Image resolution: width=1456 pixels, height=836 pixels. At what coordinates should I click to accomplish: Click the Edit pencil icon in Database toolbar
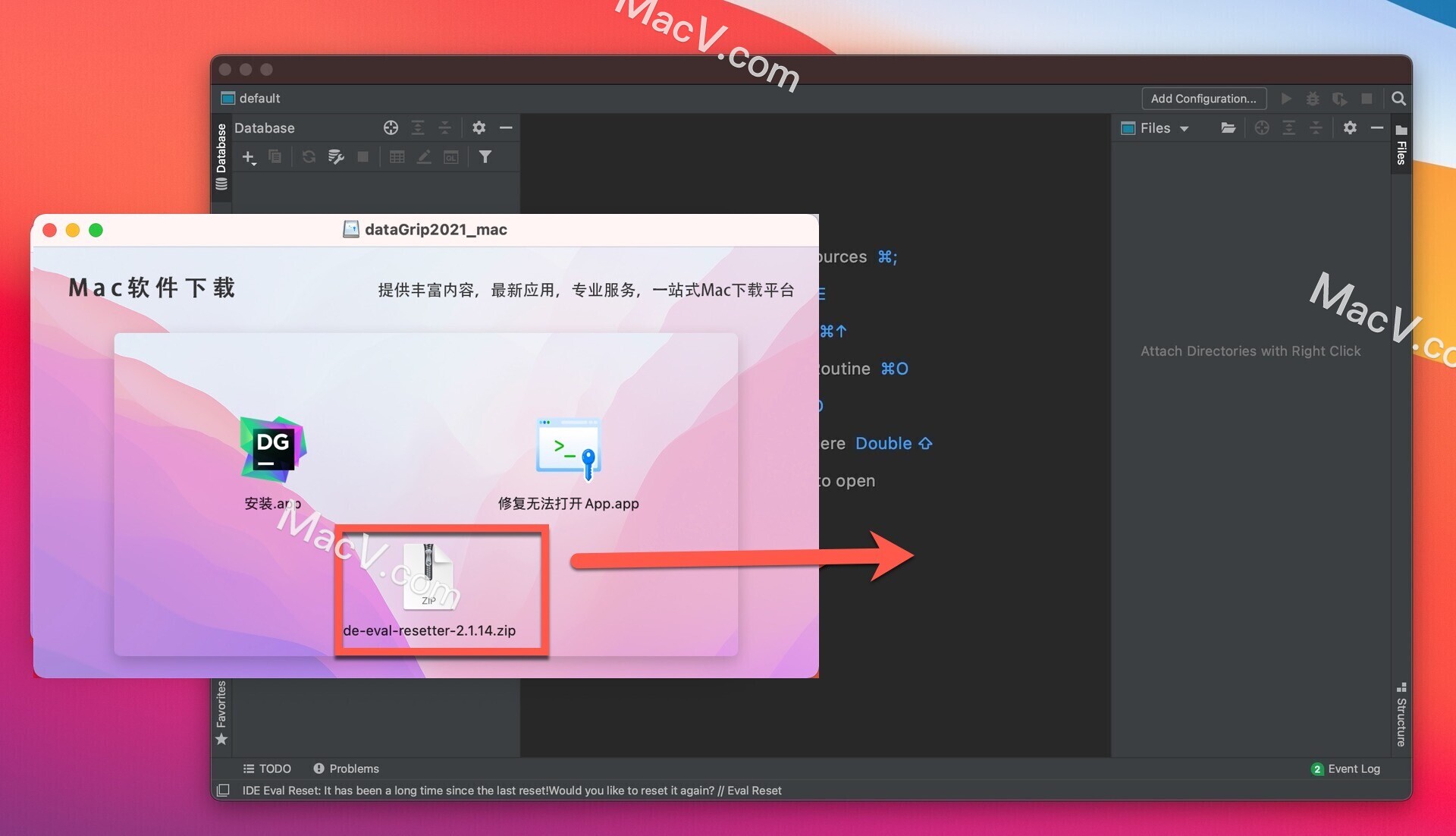[x=424, y=156]
